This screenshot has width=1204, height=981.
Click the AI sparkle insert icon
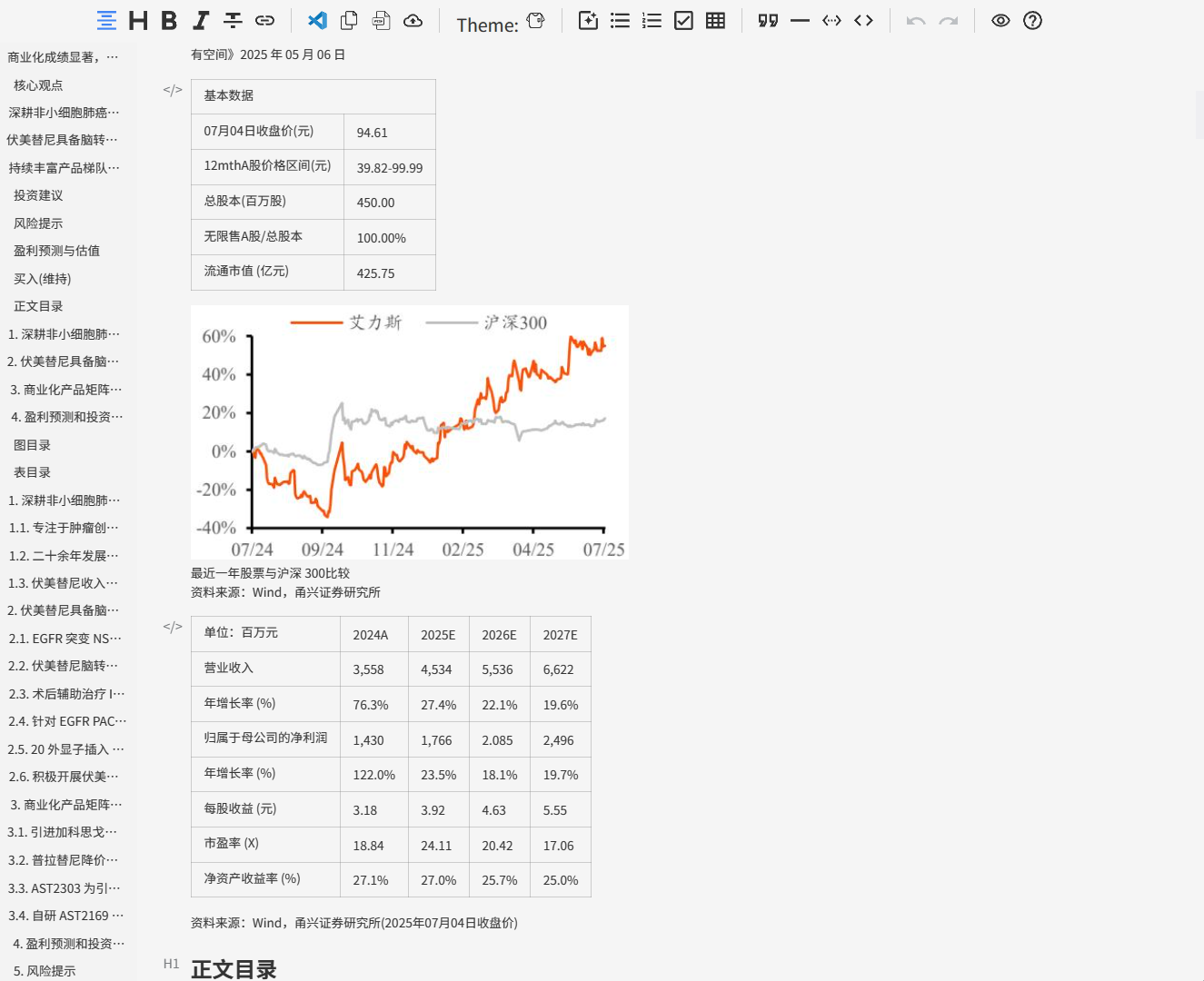pos(588,20)
